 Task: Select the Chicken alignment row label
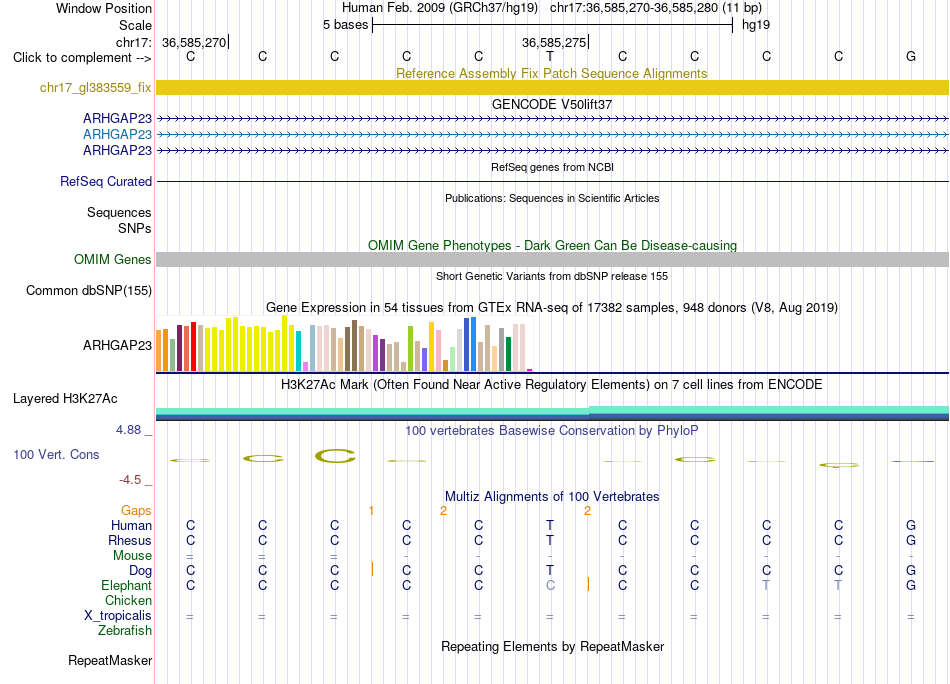click(128, 600)
